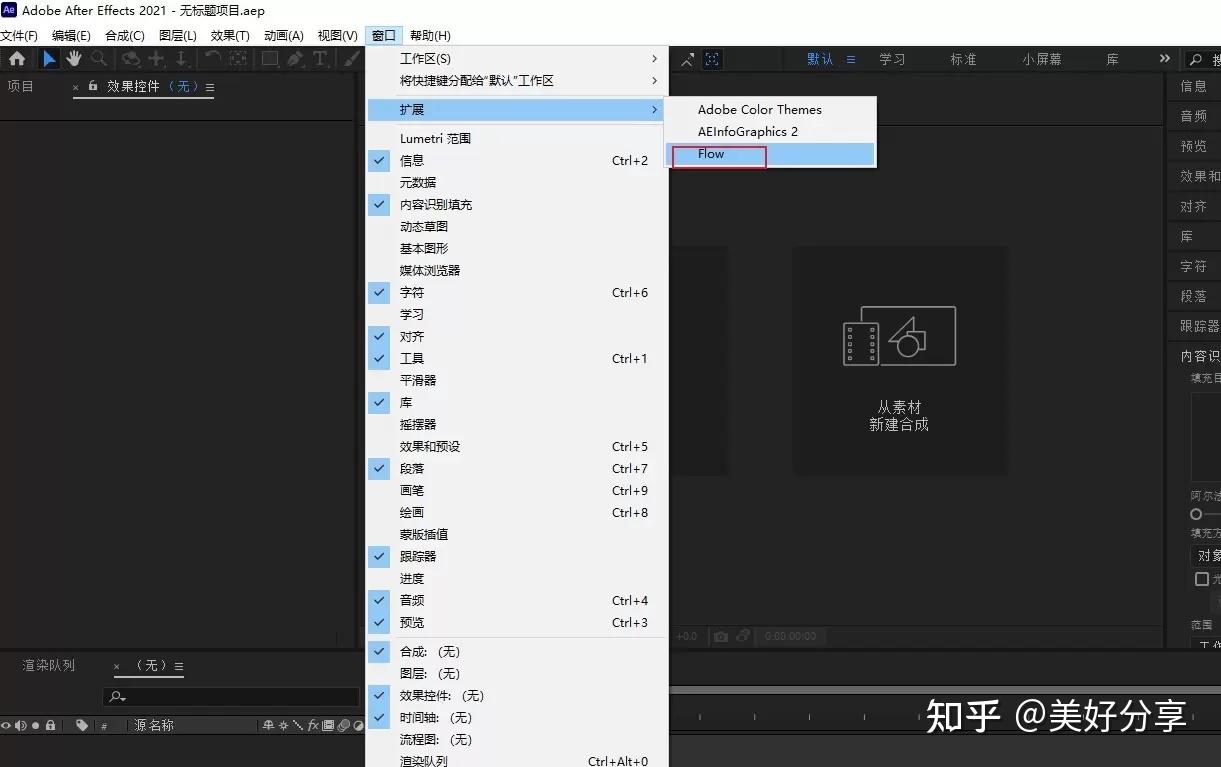
Task: Activate the Text tool
Action: coord(320,59)
